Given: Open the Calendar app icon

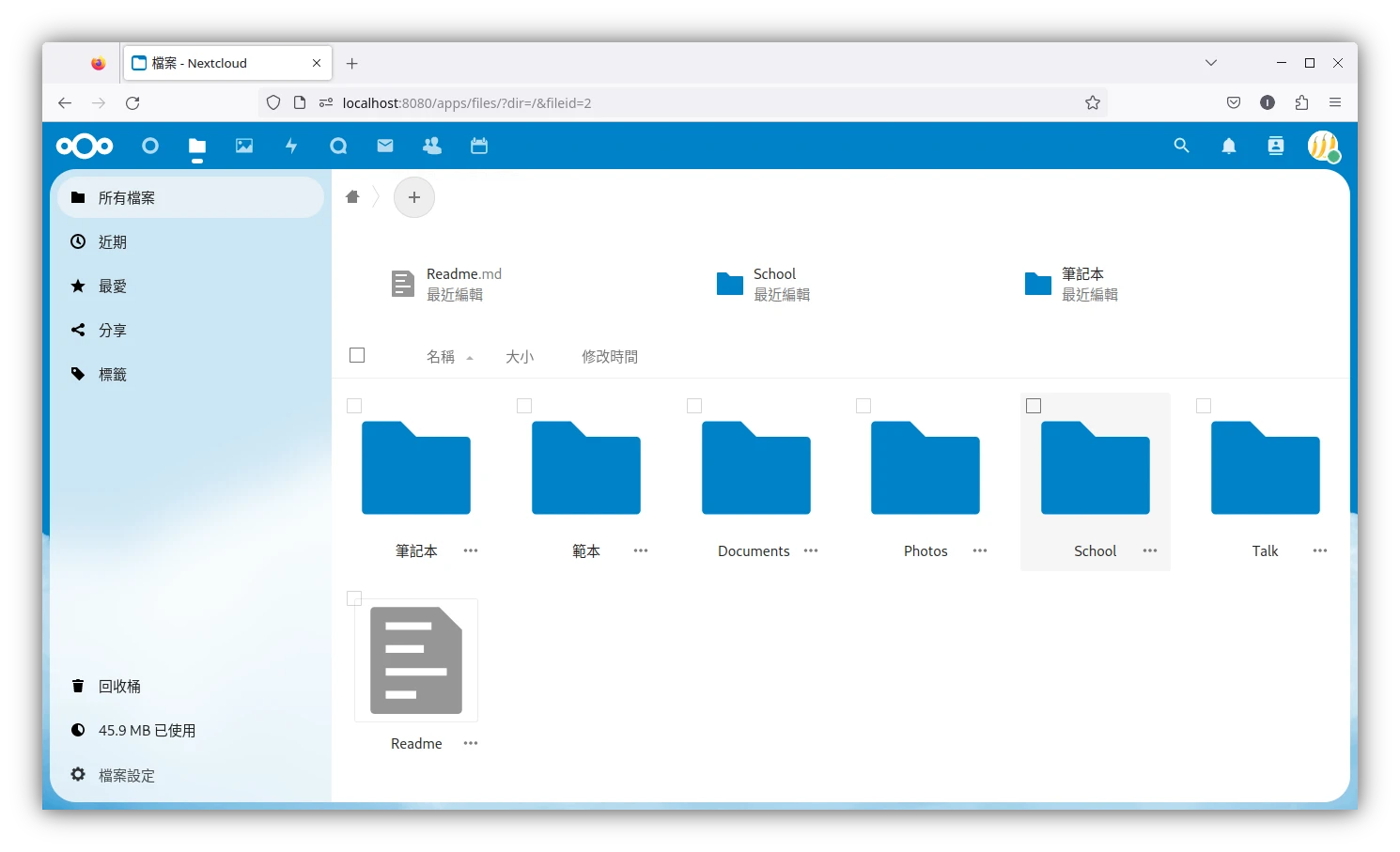Looking at the screenshot, I should pos(479,146).
